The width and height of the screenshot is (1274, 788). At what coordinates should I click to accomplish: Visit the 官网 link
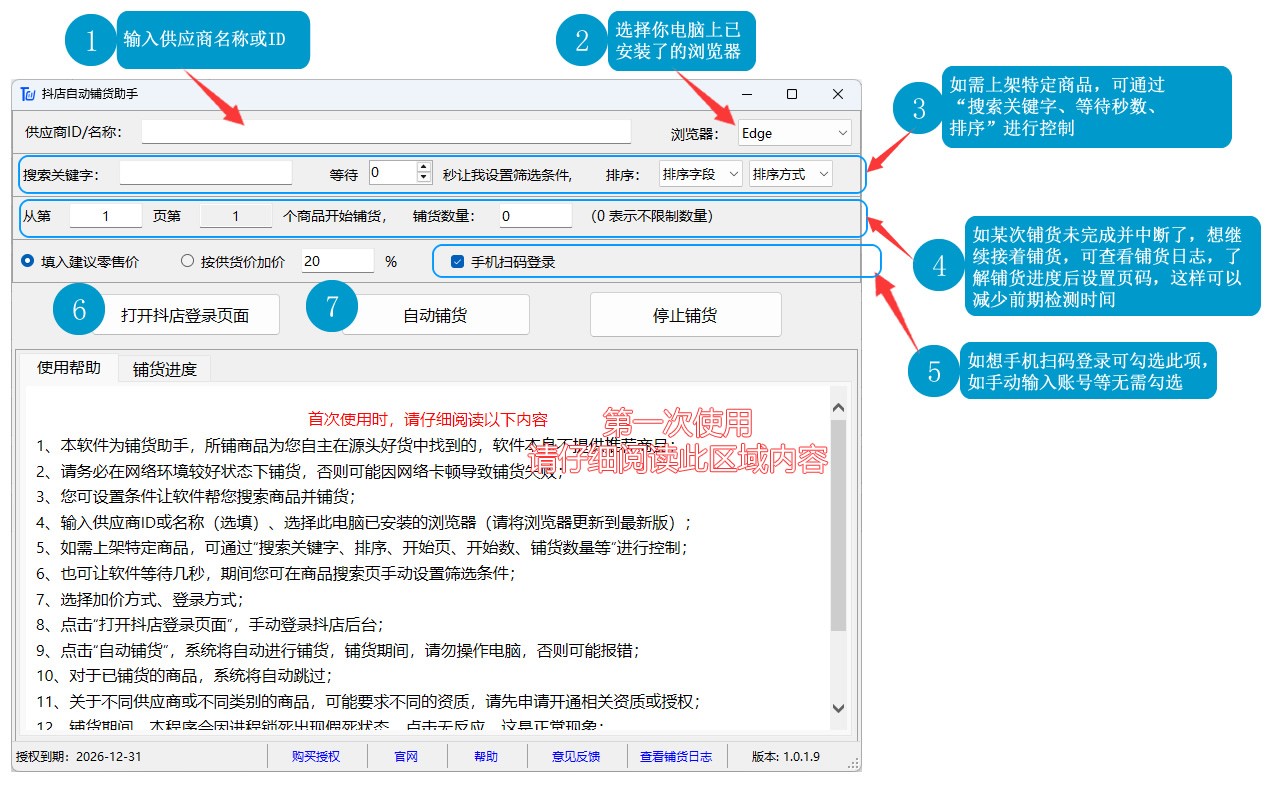tap(406, 756)
